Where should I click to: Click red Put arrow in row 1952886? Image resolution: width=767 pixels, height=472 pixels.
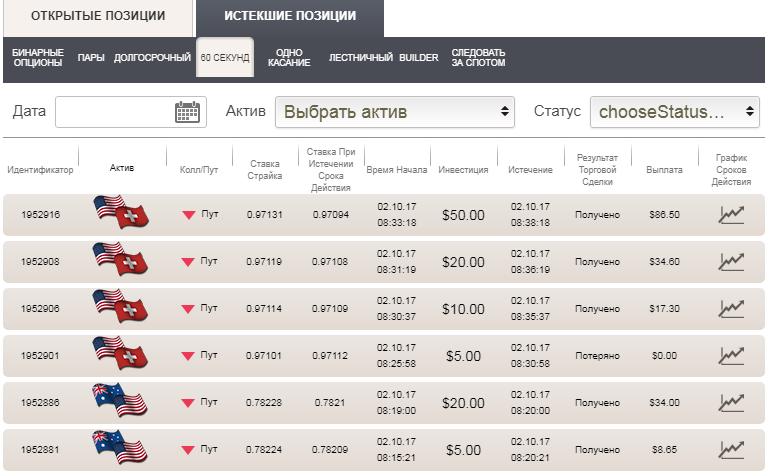click(188, 403)
